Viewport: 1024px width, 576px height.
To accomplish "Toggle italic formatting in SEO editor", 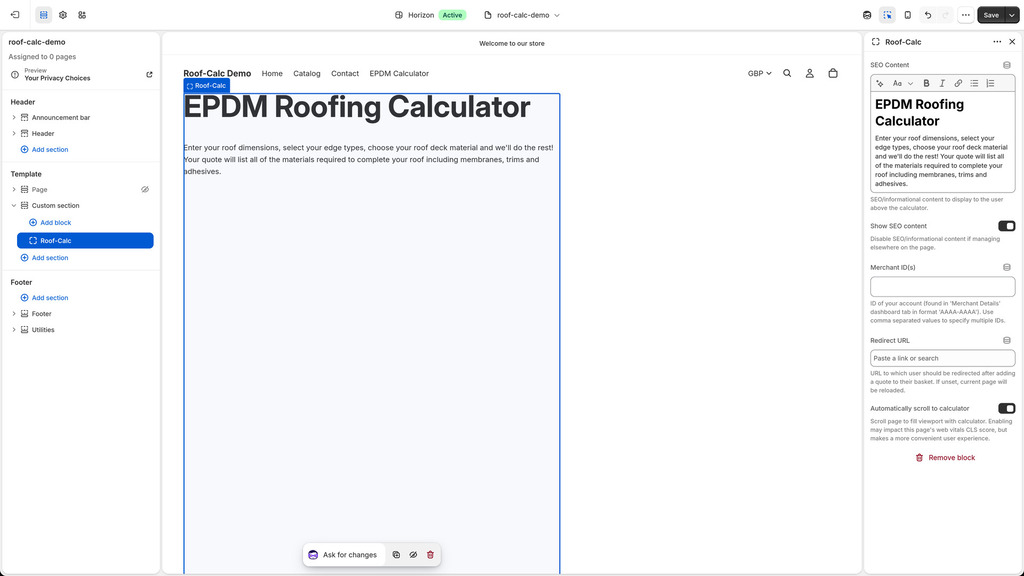I will (x=942, y=84).
